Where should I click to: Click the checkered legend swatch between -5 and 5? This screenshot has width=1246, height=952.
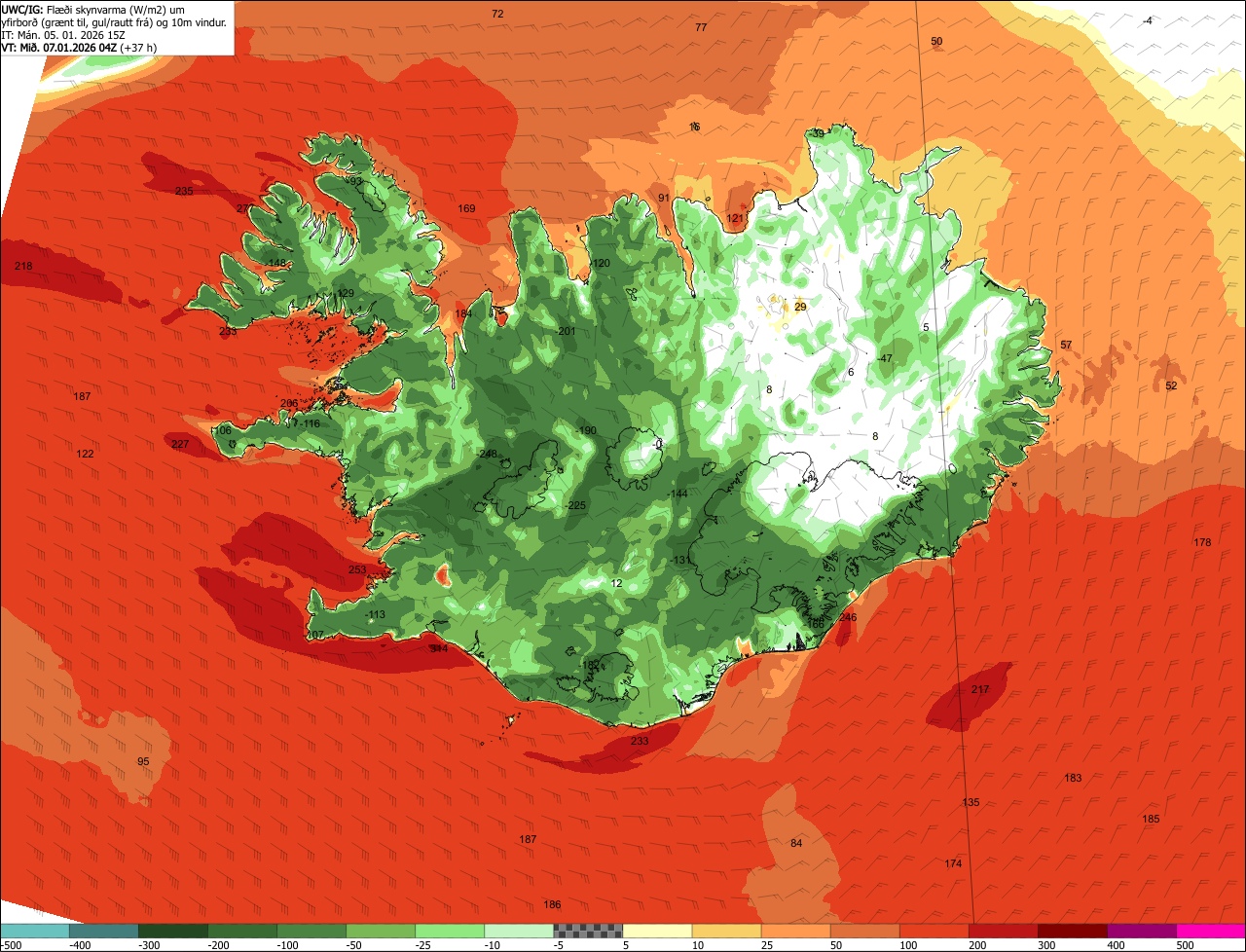coord(588,931)
